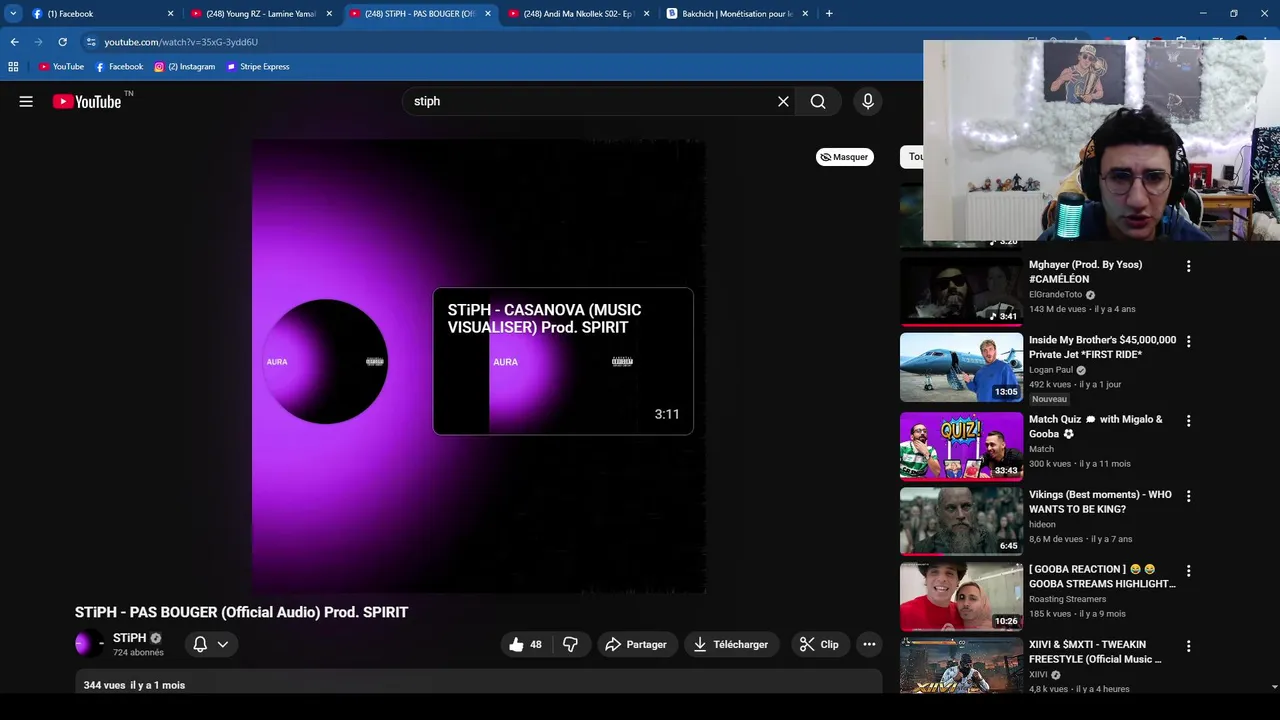Screen dimensions: 1280x720
Task: Close the Young RZ Lamine Yamal tab
Action: coord(329,14)
